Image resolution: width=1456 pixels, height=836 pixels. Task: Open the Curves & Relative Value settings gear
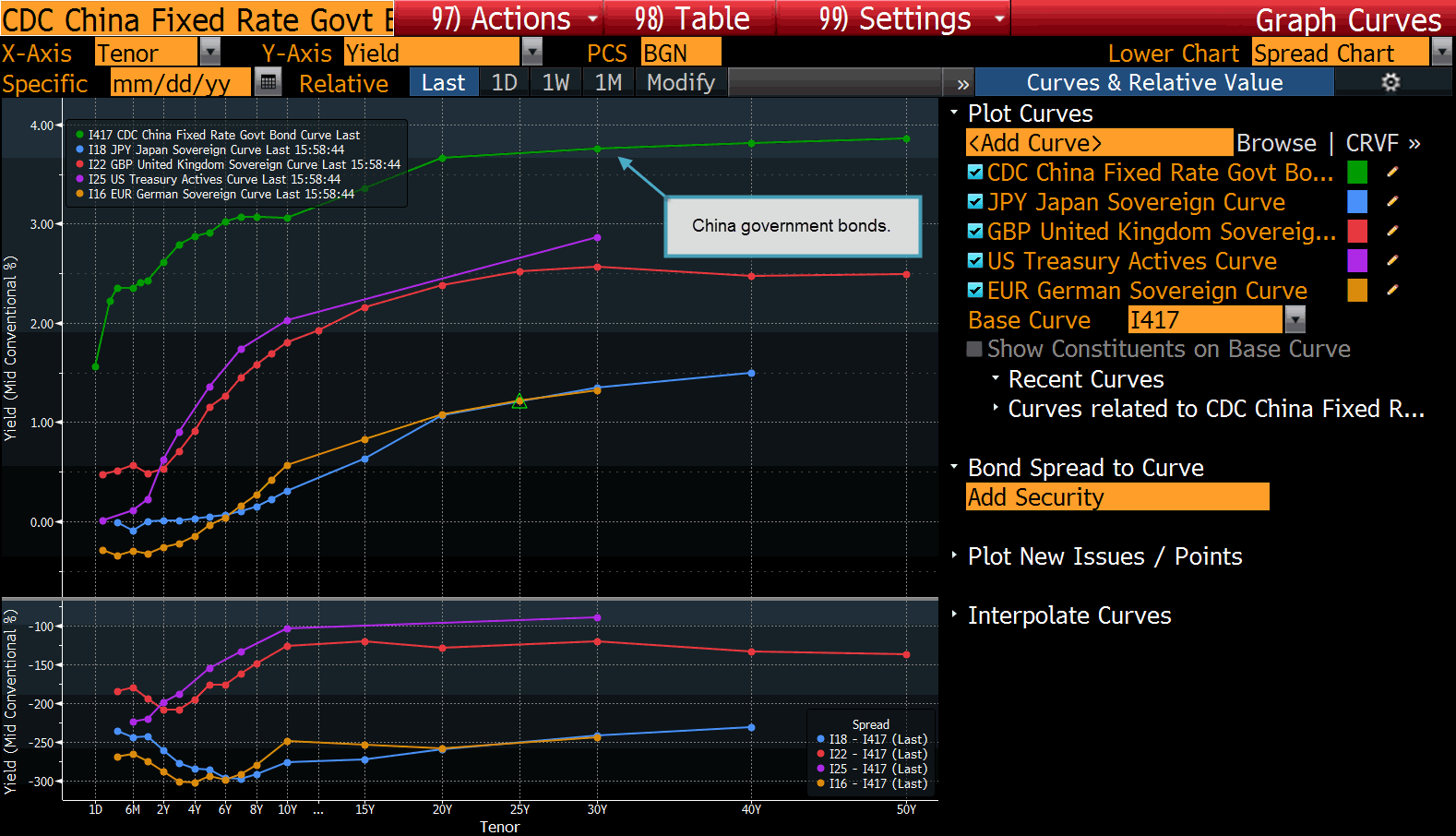click(1390, 82)
